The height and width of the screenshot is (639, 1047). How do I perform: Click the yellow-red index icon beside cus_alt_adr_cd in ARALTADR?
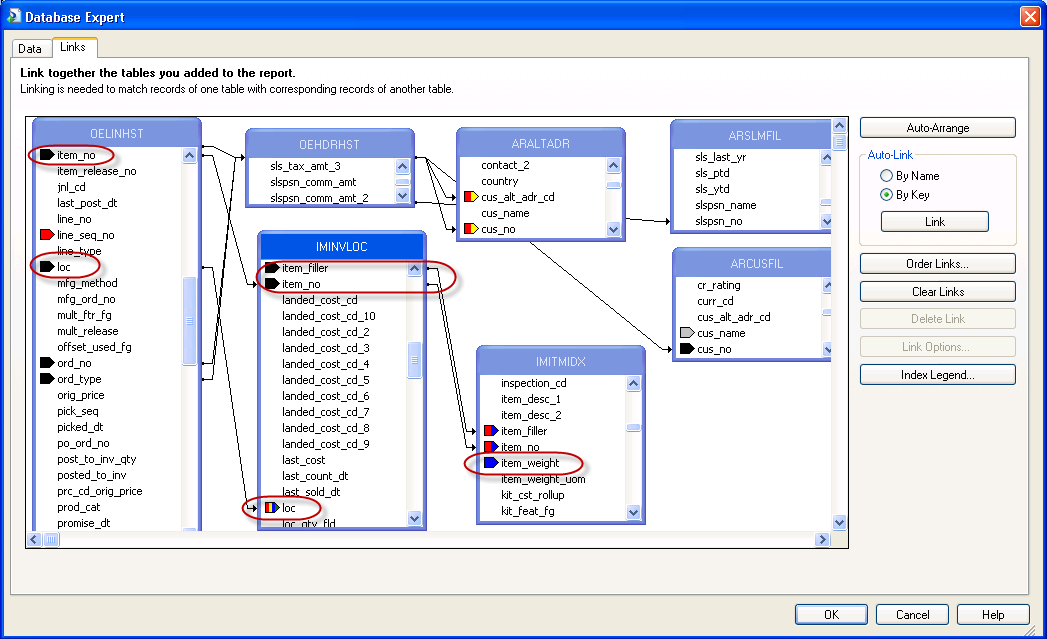(471, 197)
